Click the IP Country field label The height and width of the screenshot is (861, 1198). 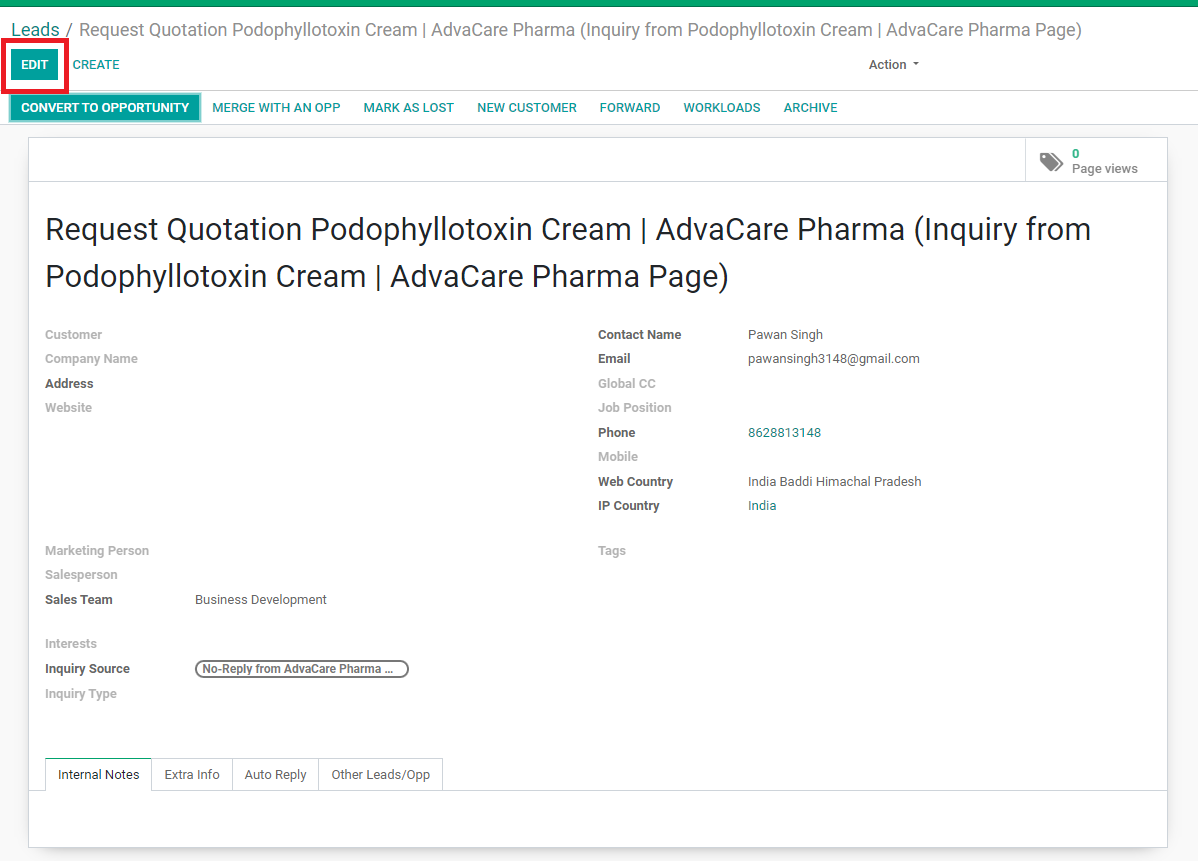(629, 506)
